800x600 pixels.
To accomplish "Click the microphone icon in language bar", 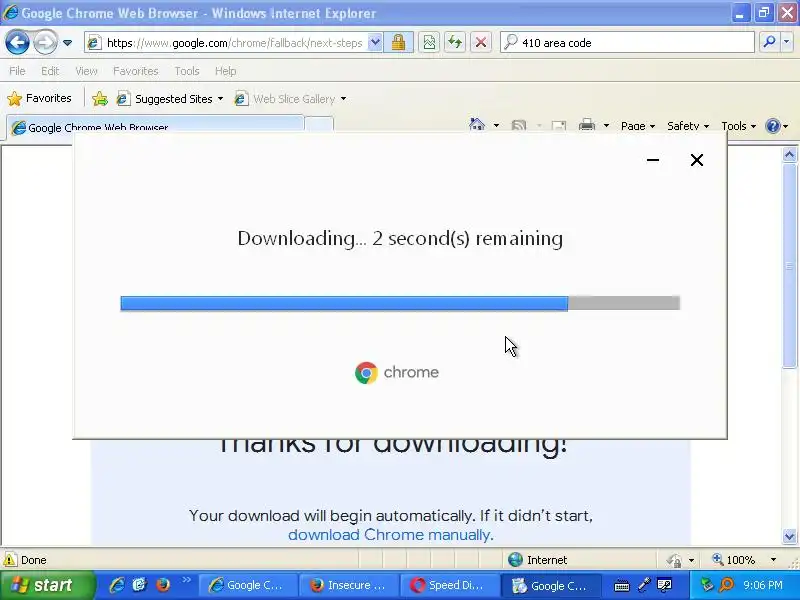I will (x=644, y=585).
